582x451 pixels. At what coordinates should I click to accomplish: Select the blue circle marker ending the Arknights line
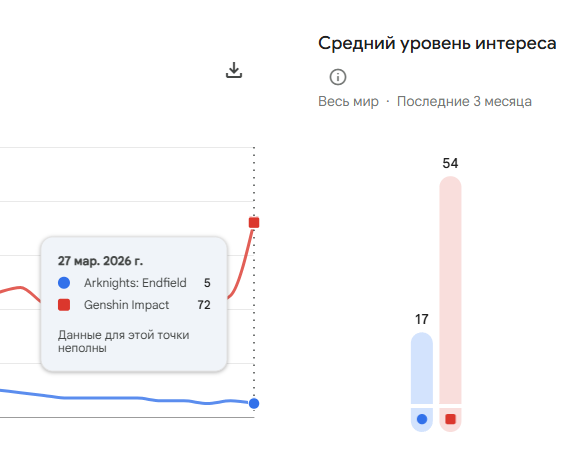pos(254,403)
